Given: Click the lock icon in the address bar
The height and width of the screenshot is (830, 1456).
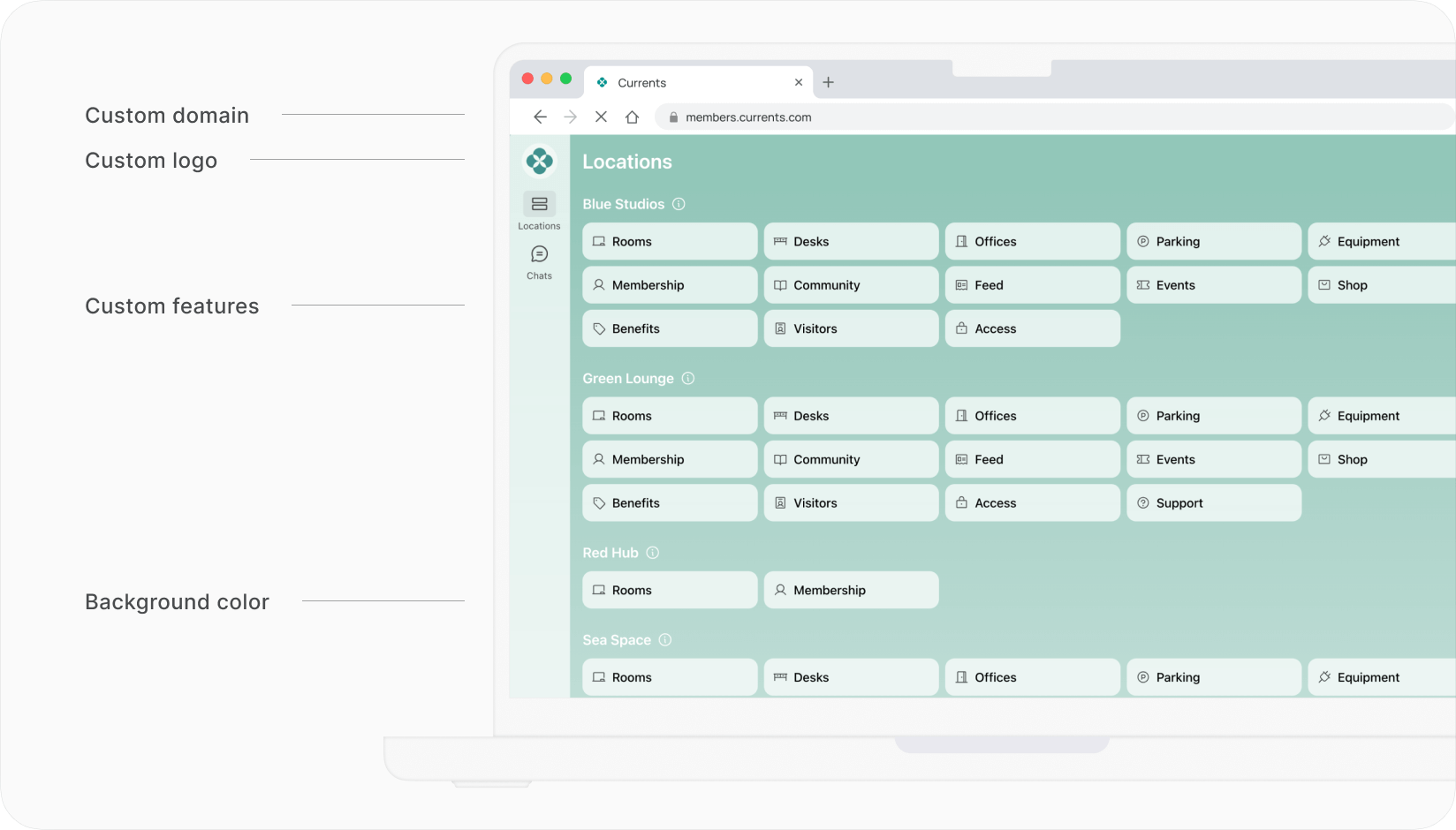Looking at the screenshot, I should tap(672, 117).
